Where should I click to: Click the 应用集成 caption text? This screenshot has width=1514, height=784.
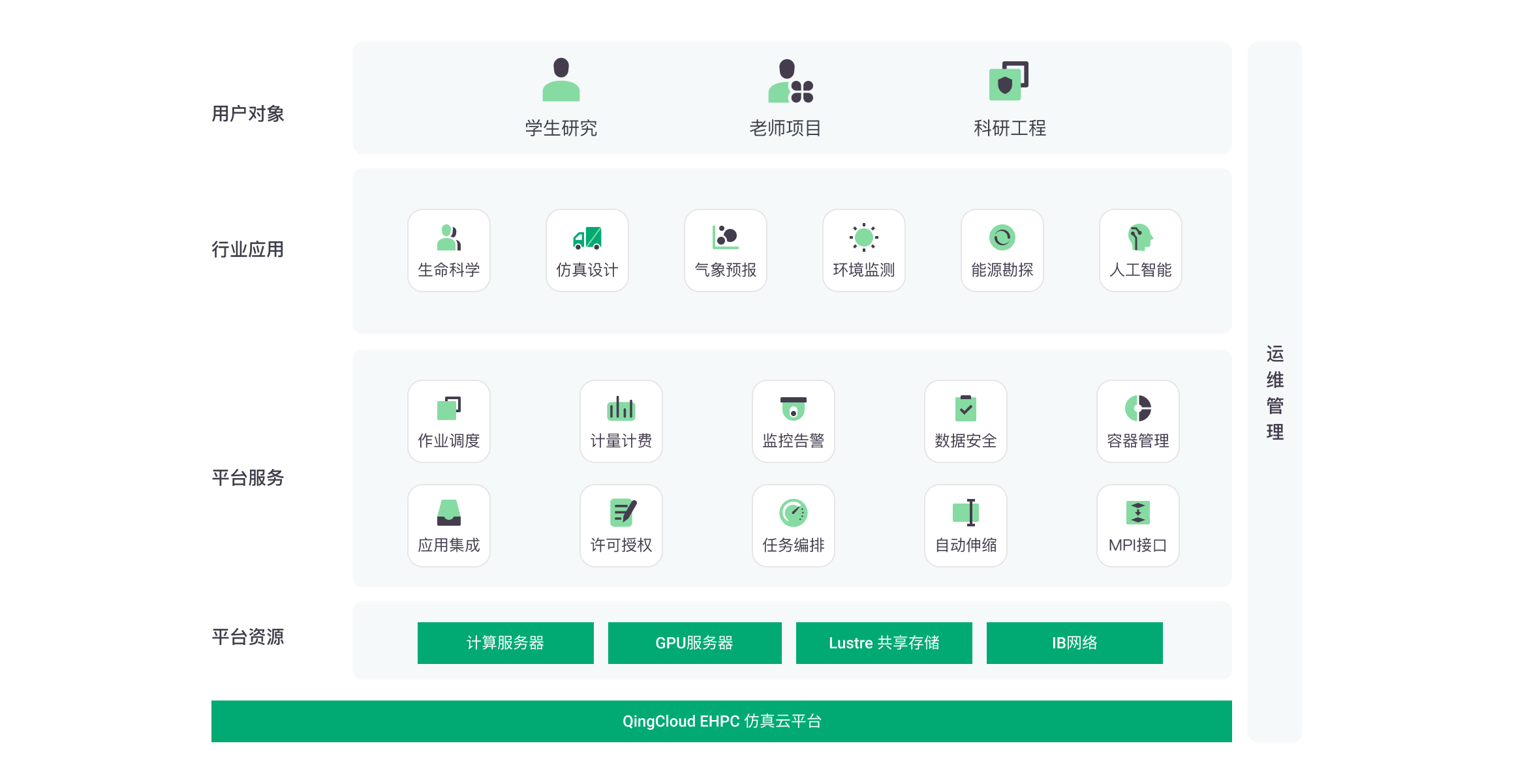(449, 545)
